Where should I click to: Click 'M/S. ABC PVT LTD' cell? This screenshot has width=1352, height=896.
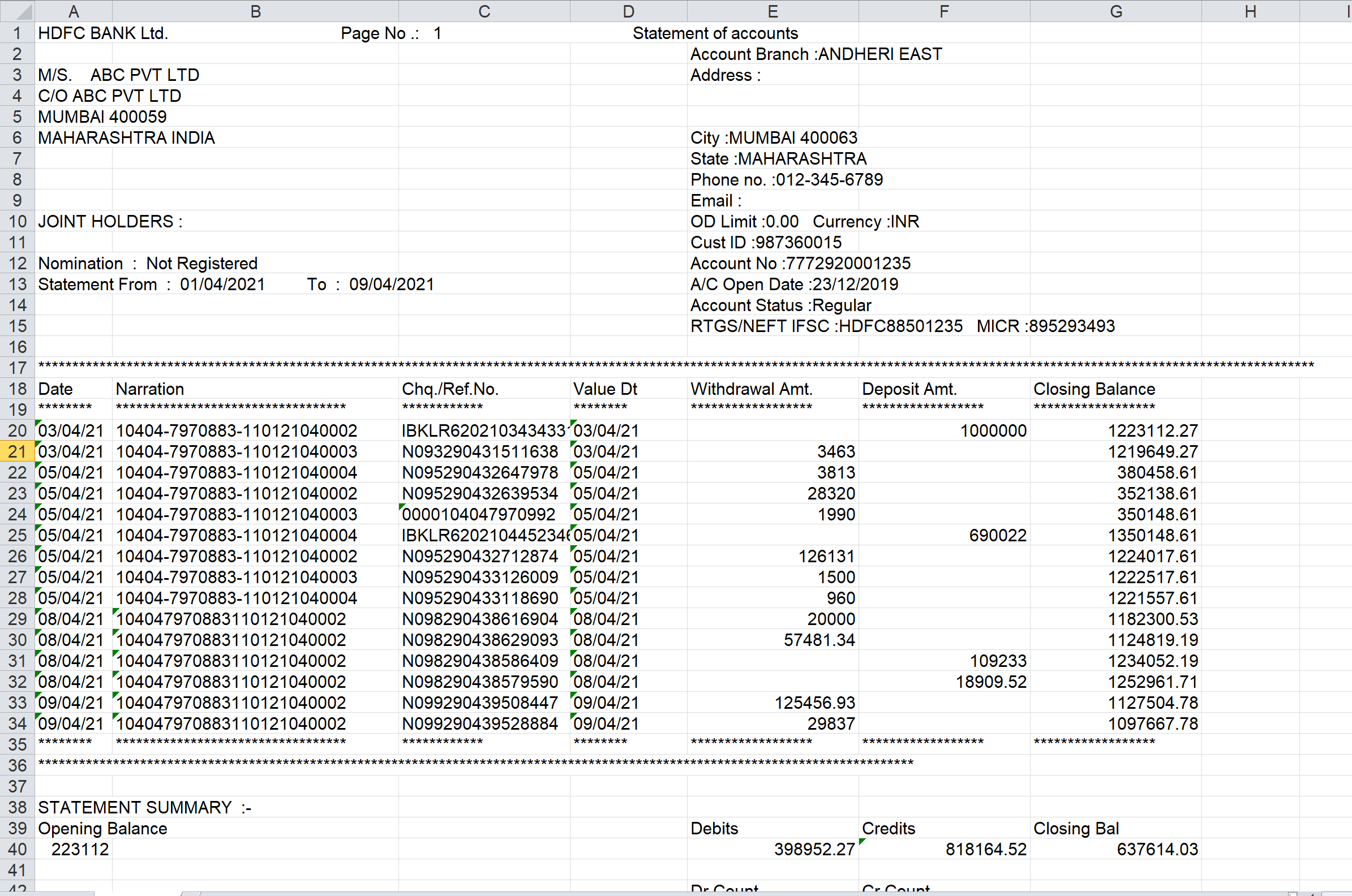[x=118, y=75]
